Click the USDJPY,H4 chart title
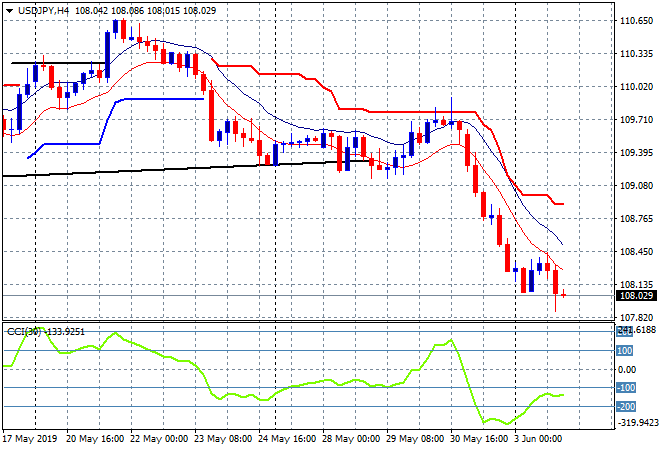This screenshot has width=660, height=450. pyautogui.click(x=44, y=9)
